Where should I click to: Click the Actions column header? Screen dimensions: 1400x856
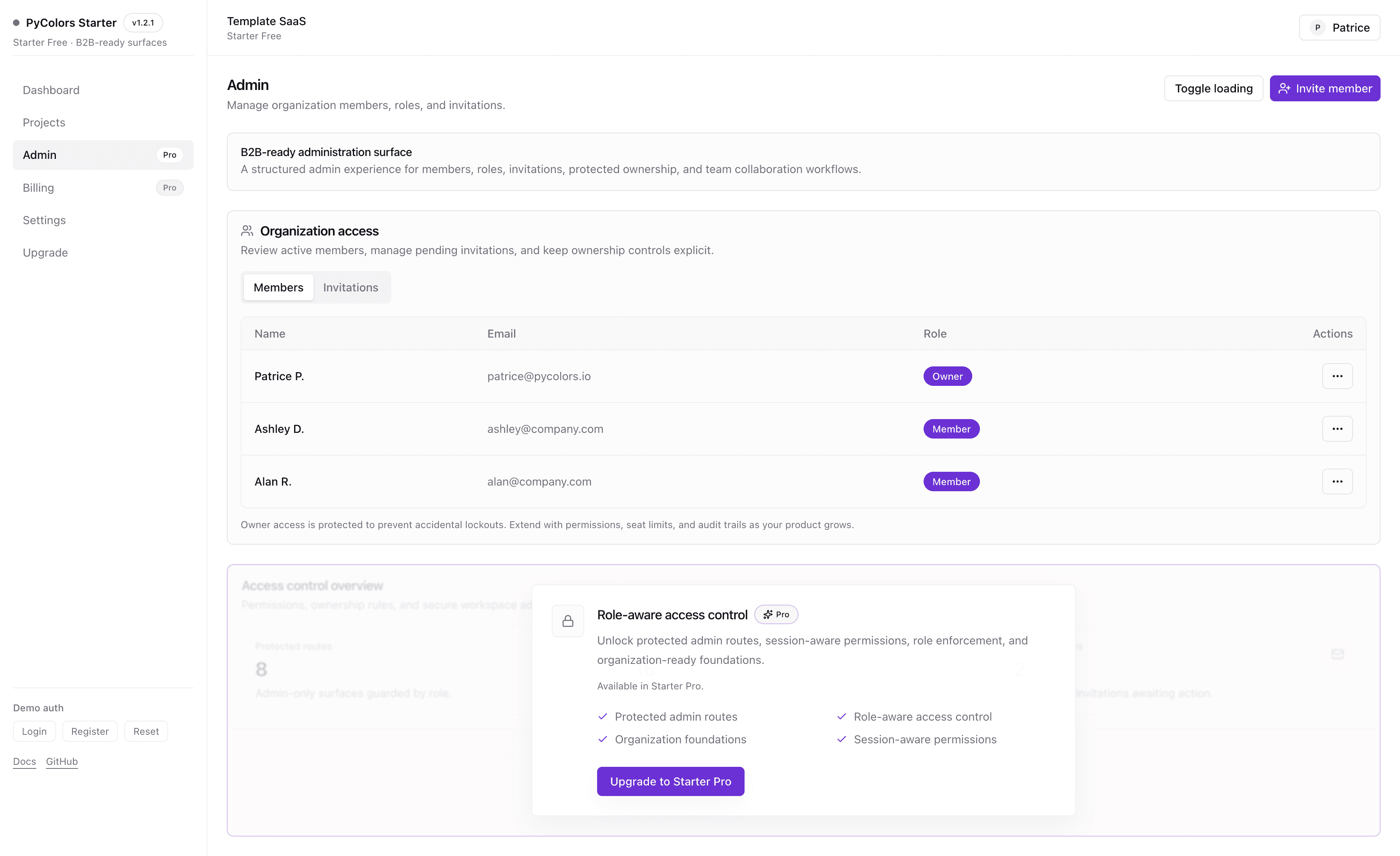click(1332, 334)
